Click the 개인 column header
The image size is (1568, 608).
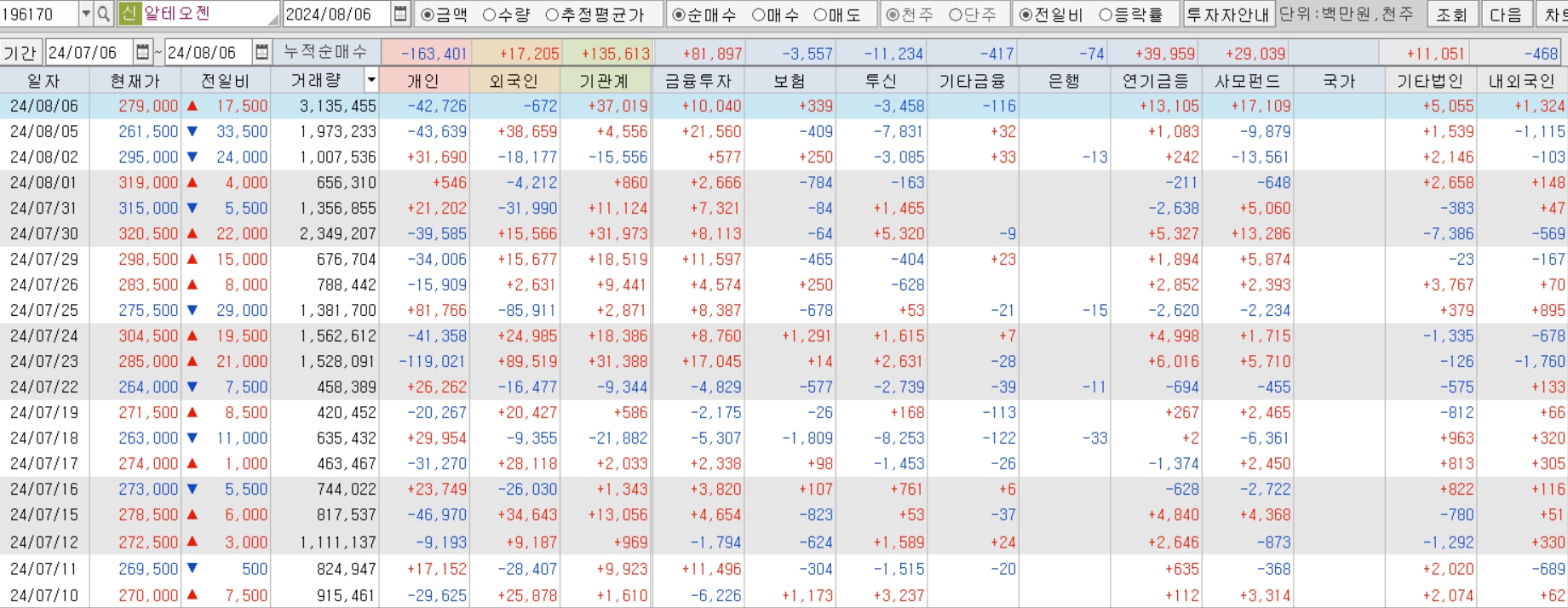click(424, 81)
